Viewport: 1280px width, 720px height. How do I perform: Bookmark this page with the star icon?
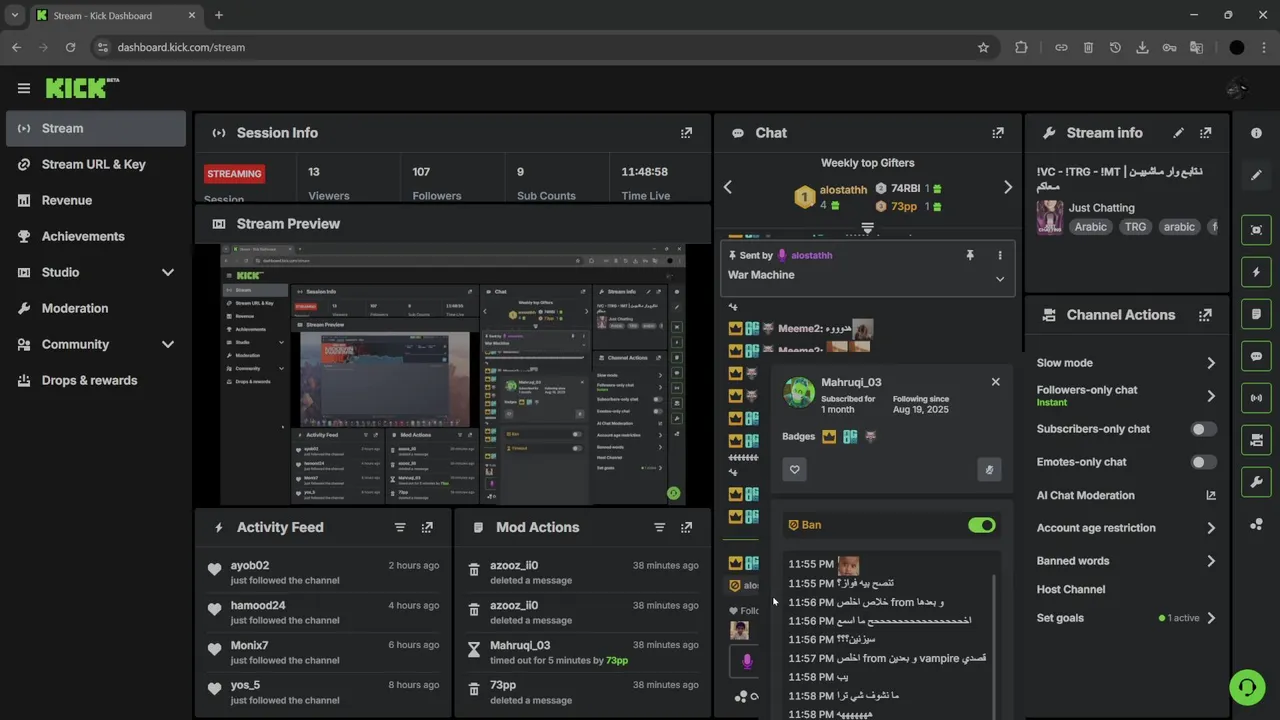[x=983, y=47]
